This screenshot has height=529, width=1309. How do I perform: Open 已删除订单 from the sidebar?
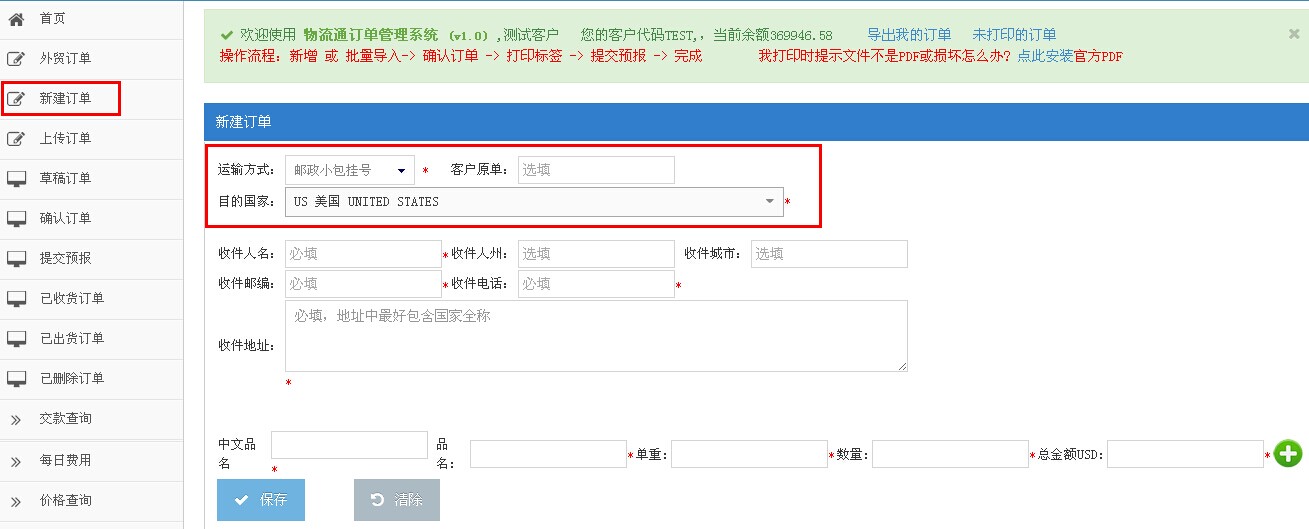point(71,378)
